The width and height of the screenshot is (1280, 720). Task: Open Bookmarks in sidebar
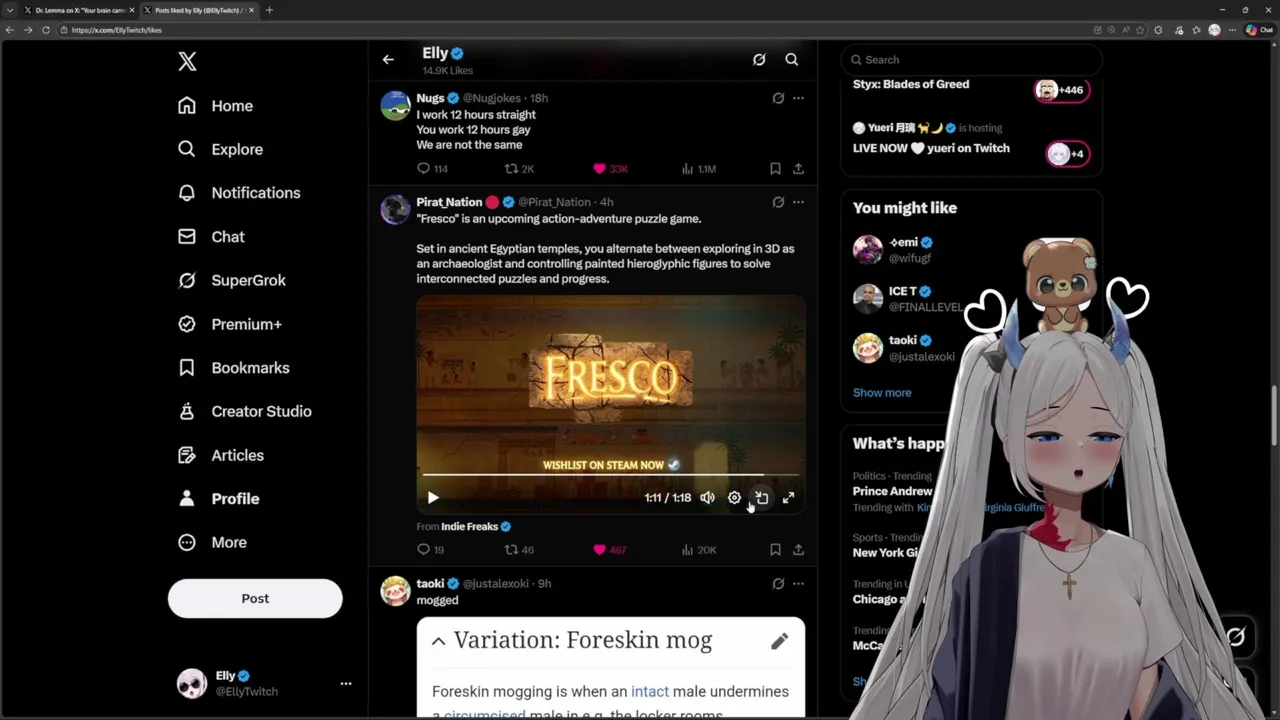234,368
